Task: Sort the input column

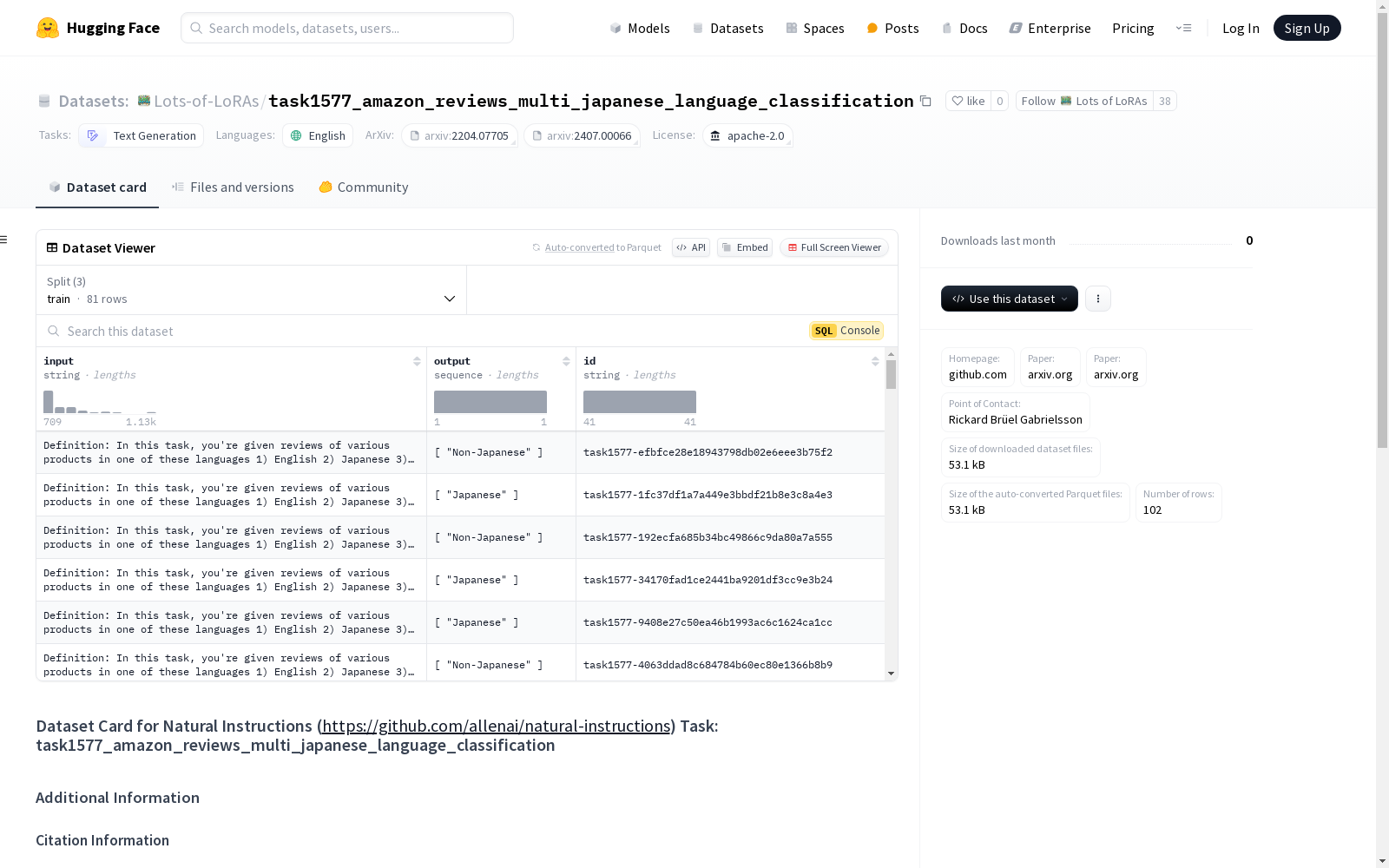Action: tap(417, 361)
